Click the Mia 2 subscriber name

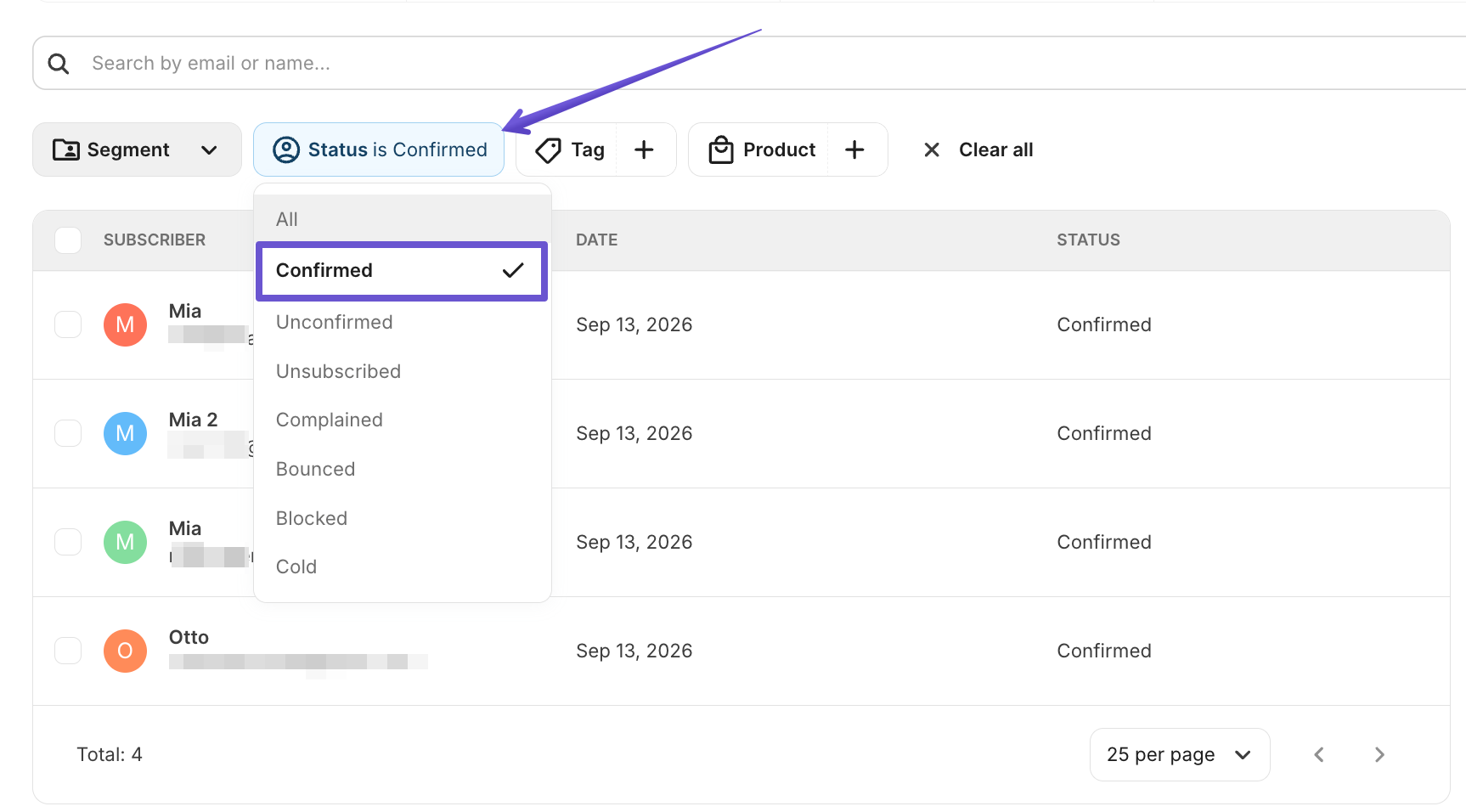pos(194,420)
